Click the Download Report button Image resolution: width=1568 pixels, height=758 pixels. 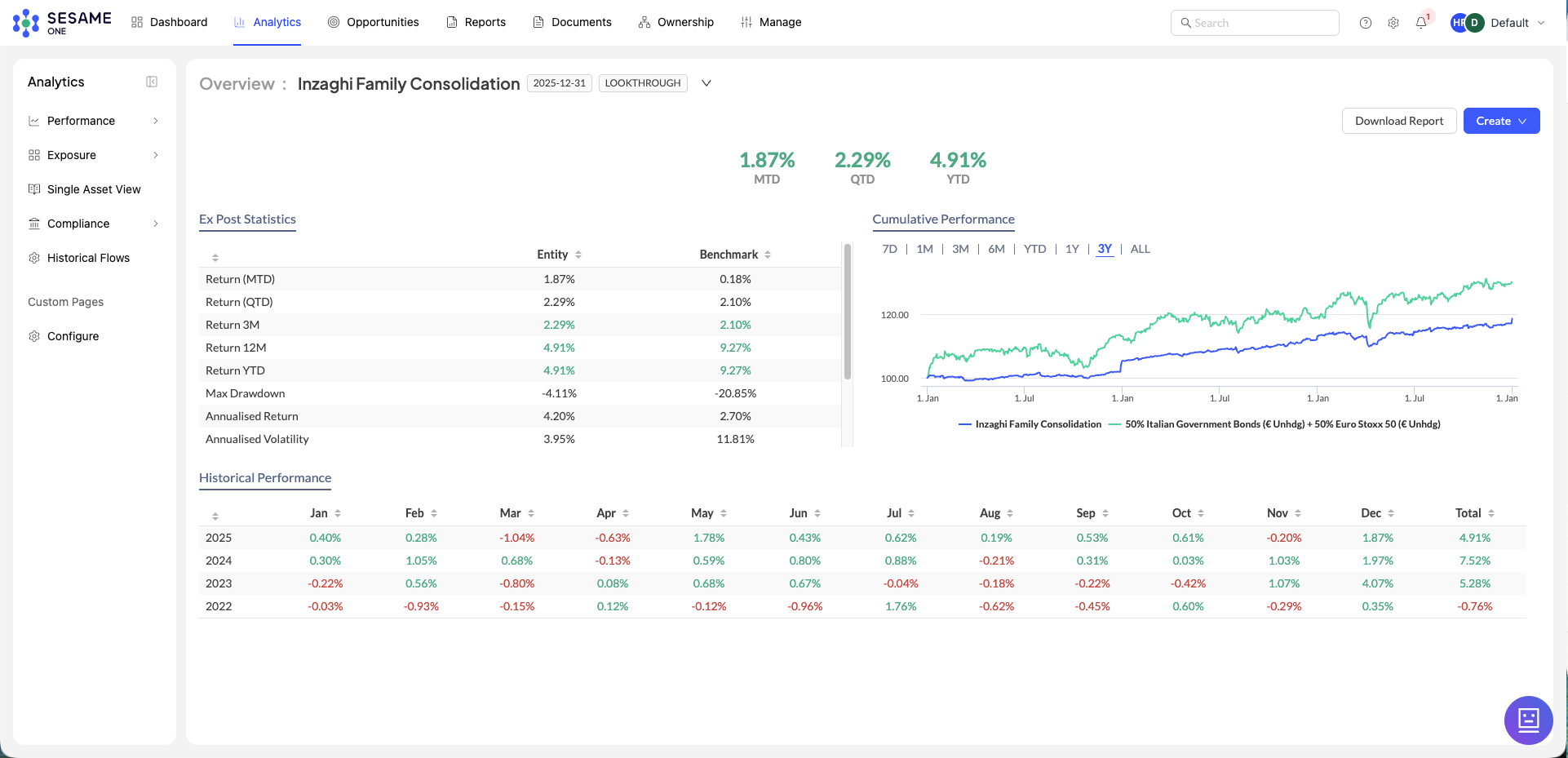1399,121
